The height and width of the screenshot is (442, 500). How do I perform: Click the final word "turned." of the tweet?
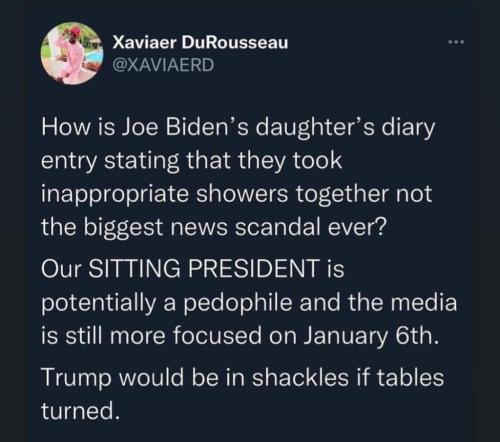[x=80, y=411]
